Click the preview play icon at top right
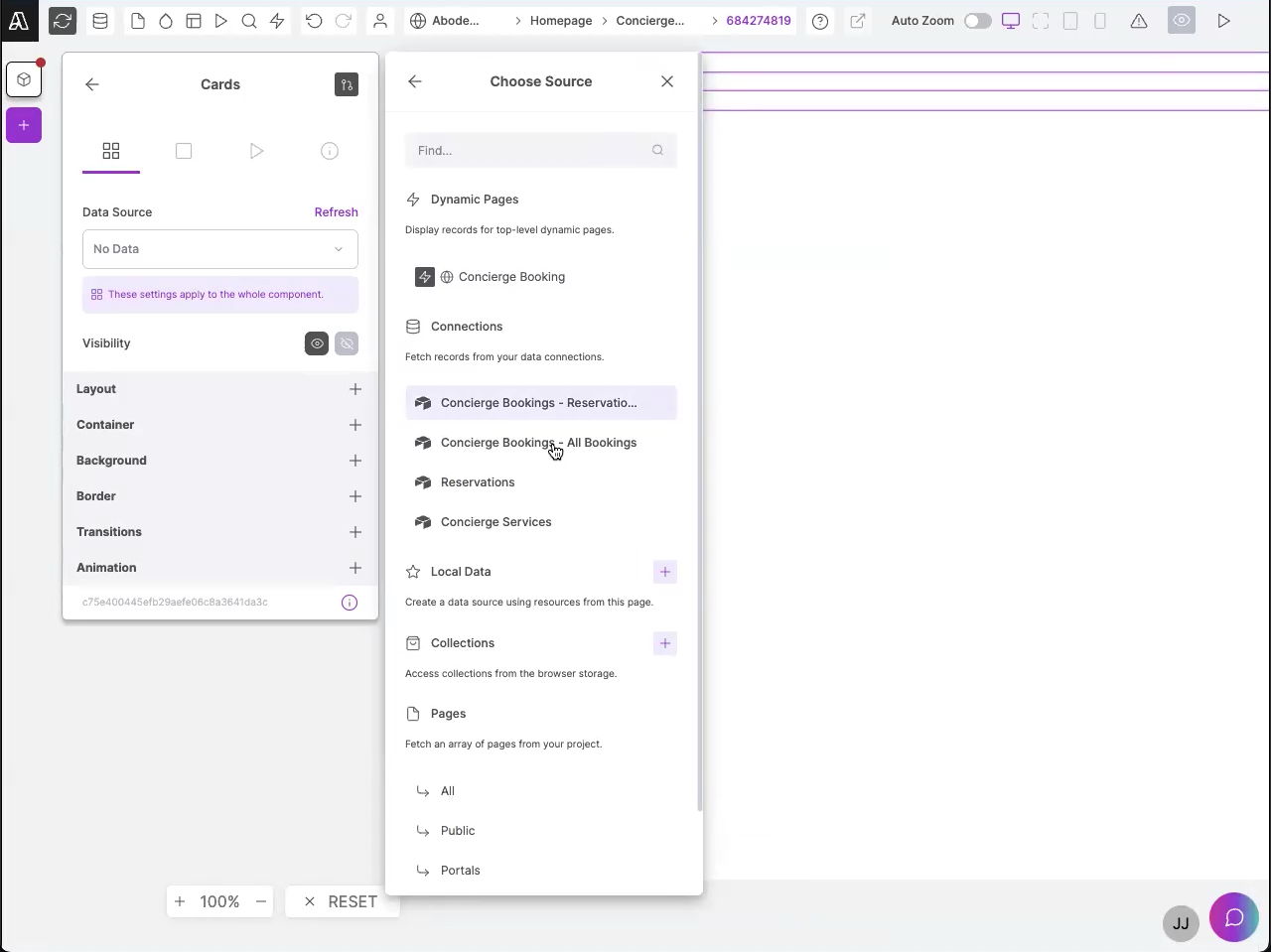This screenshot has width=1271, height=952. pos(1224,21)
